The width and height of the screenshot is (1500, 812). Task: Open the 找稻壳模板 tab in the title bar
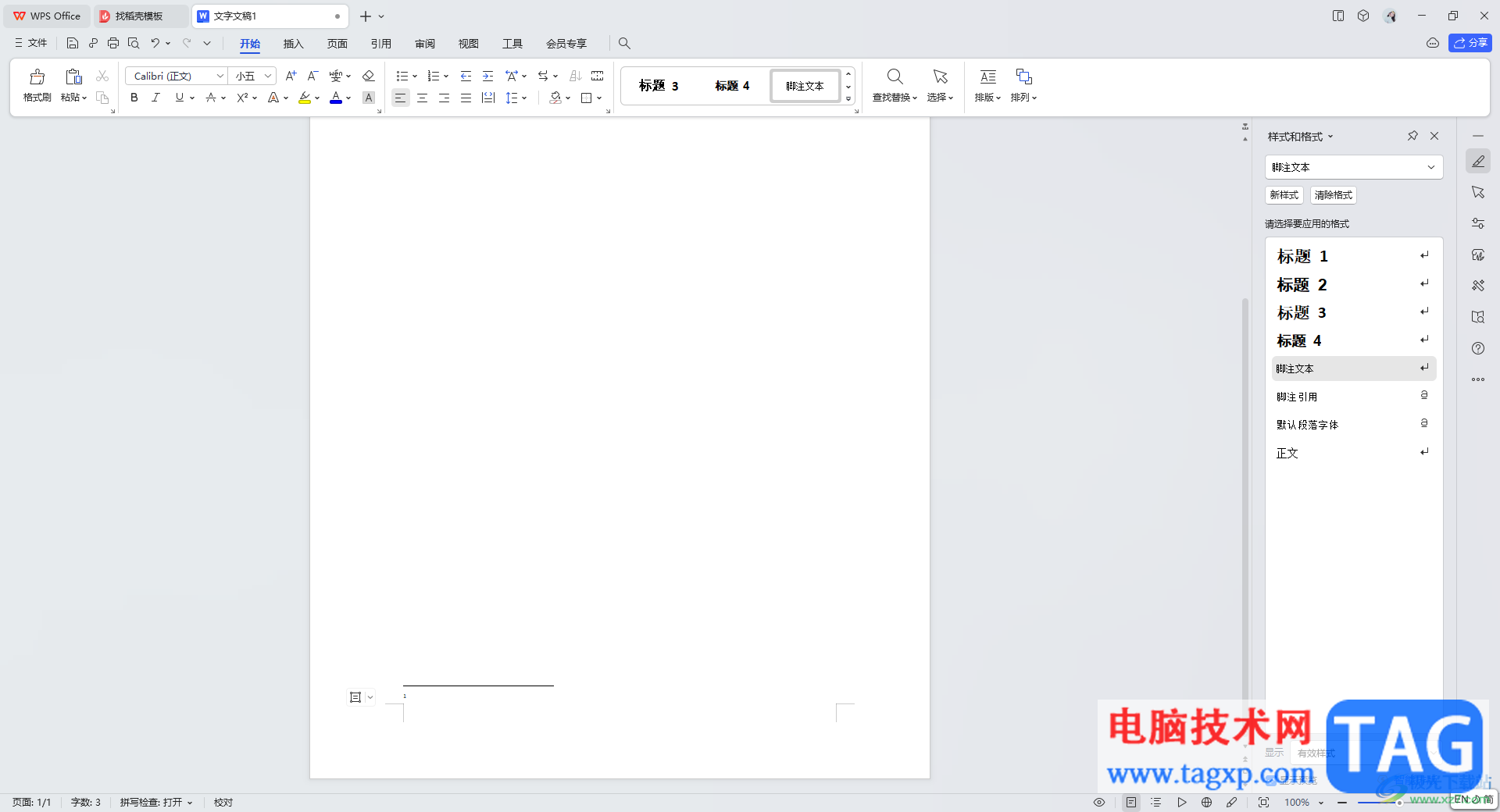[139, 16]
